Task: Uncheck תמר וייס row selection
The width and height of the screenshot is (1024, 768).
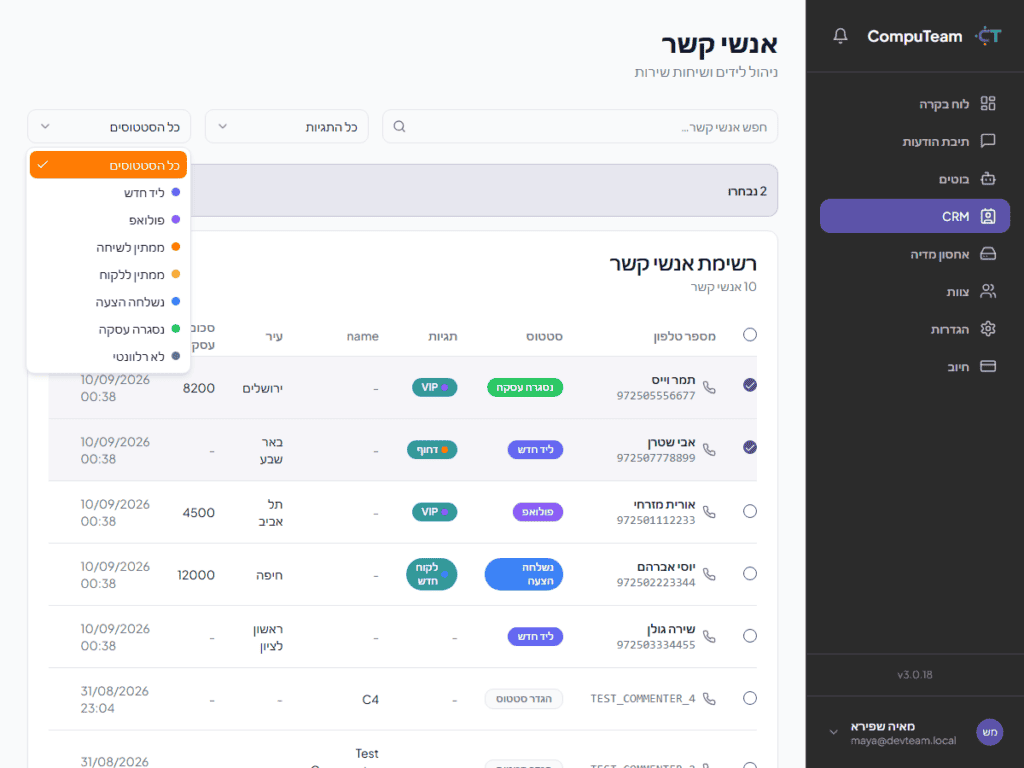Action: point(750,385)
